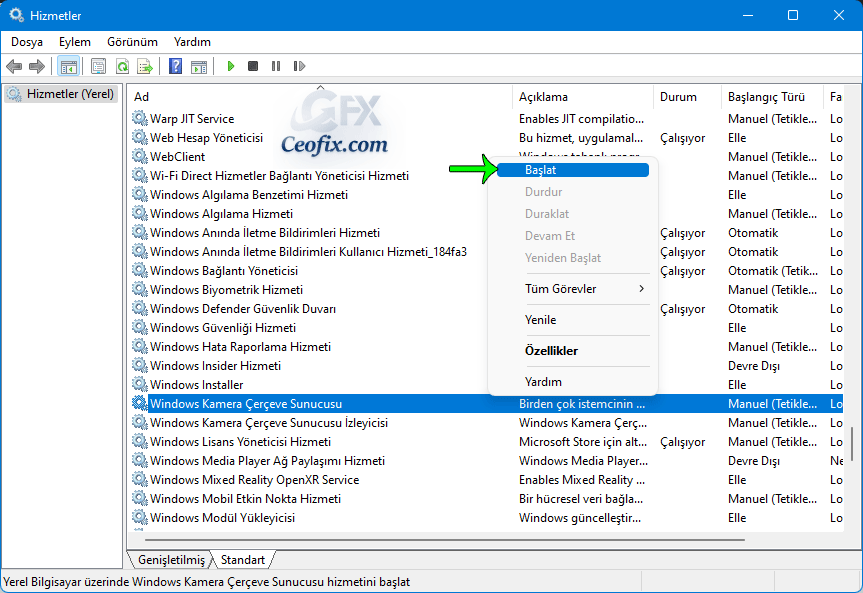The height and width of the screenshot is (593, 863).
Task: Click 'Devre Dışı' in Windows Insider Hizmeti row
Action: (753, 366)
